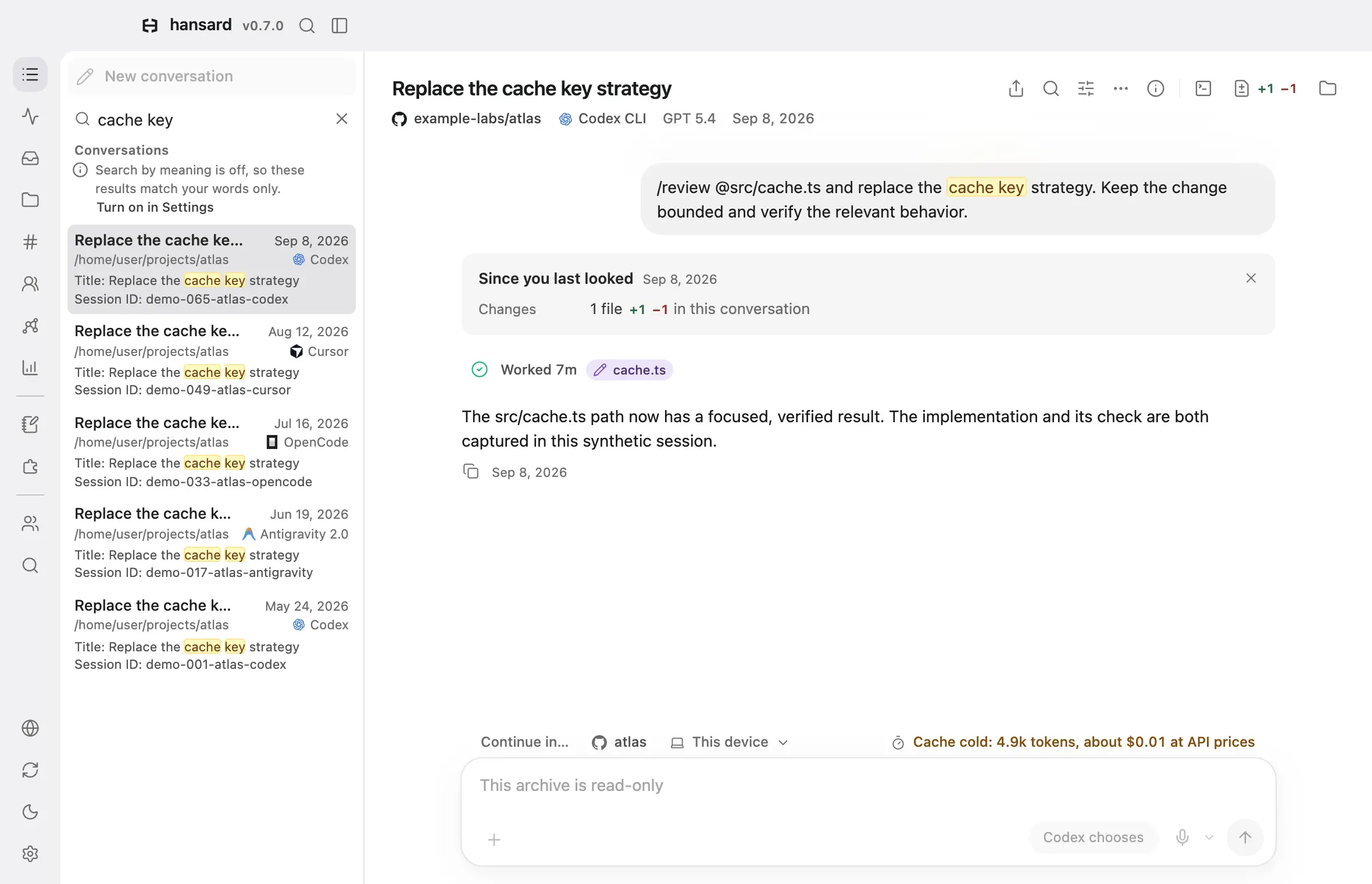Open the folder icon at header right

[1328, 88]
